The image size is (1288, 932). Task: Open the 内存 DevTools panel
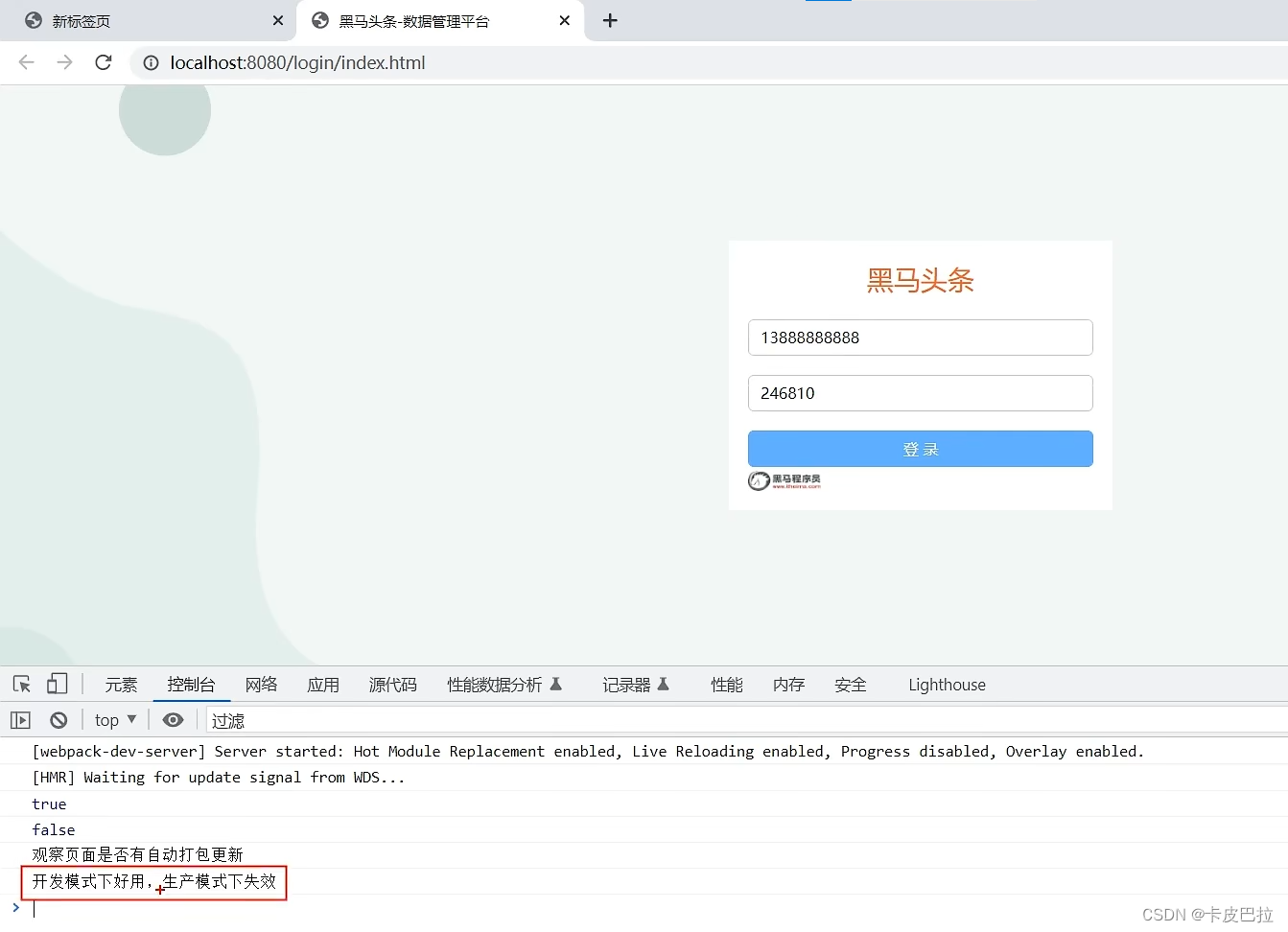pos(788,685)
